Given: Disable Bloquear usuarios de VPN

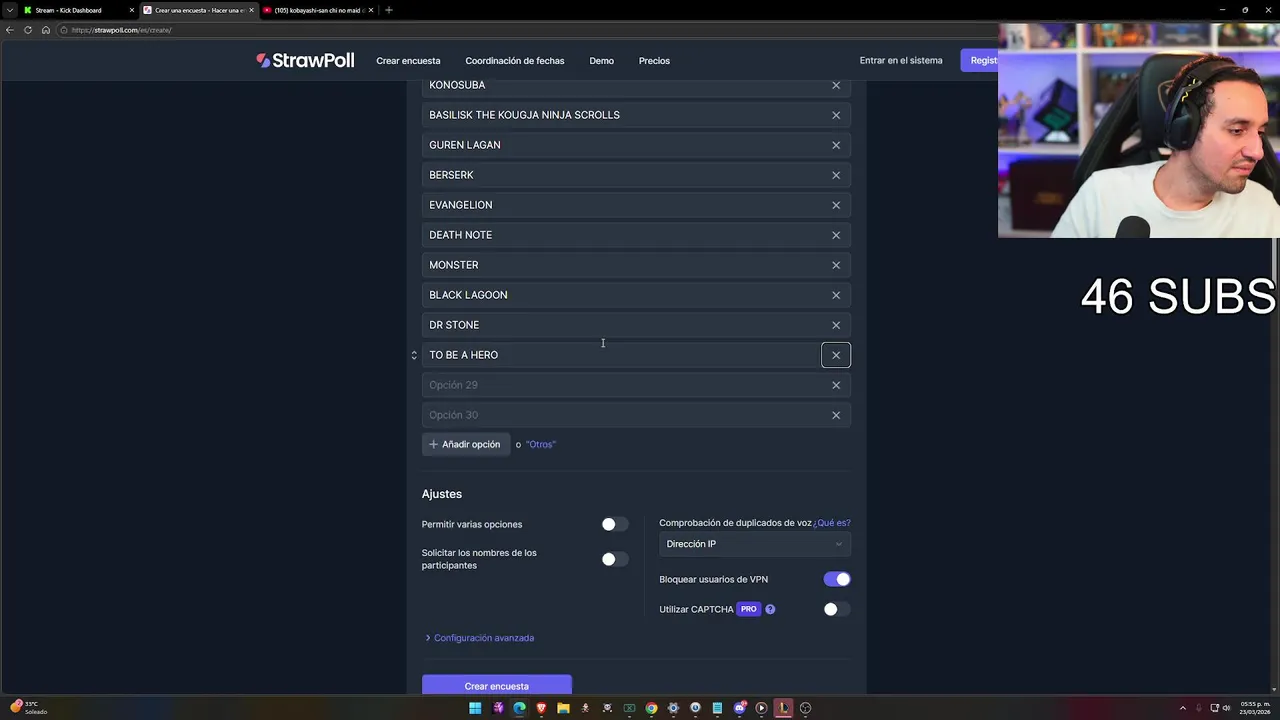Looking at the screenshot, I should point(837,579).
